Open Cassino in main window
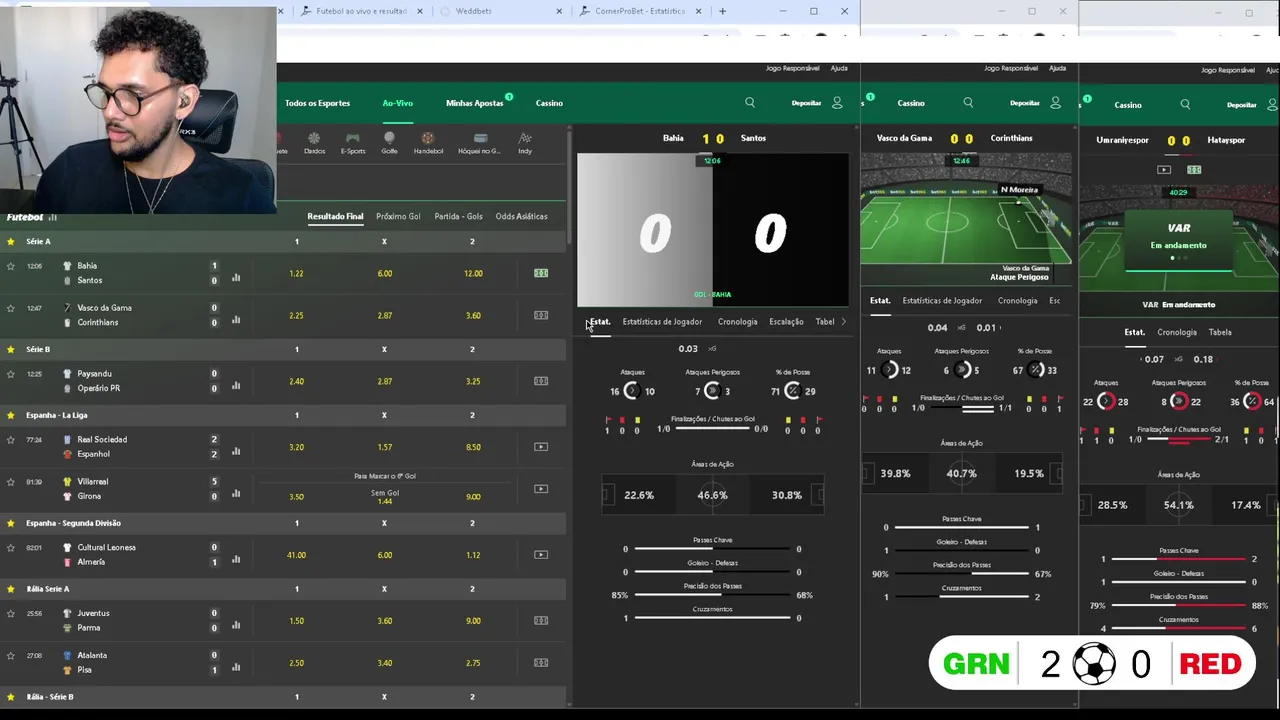 click(x=549, y=103)
